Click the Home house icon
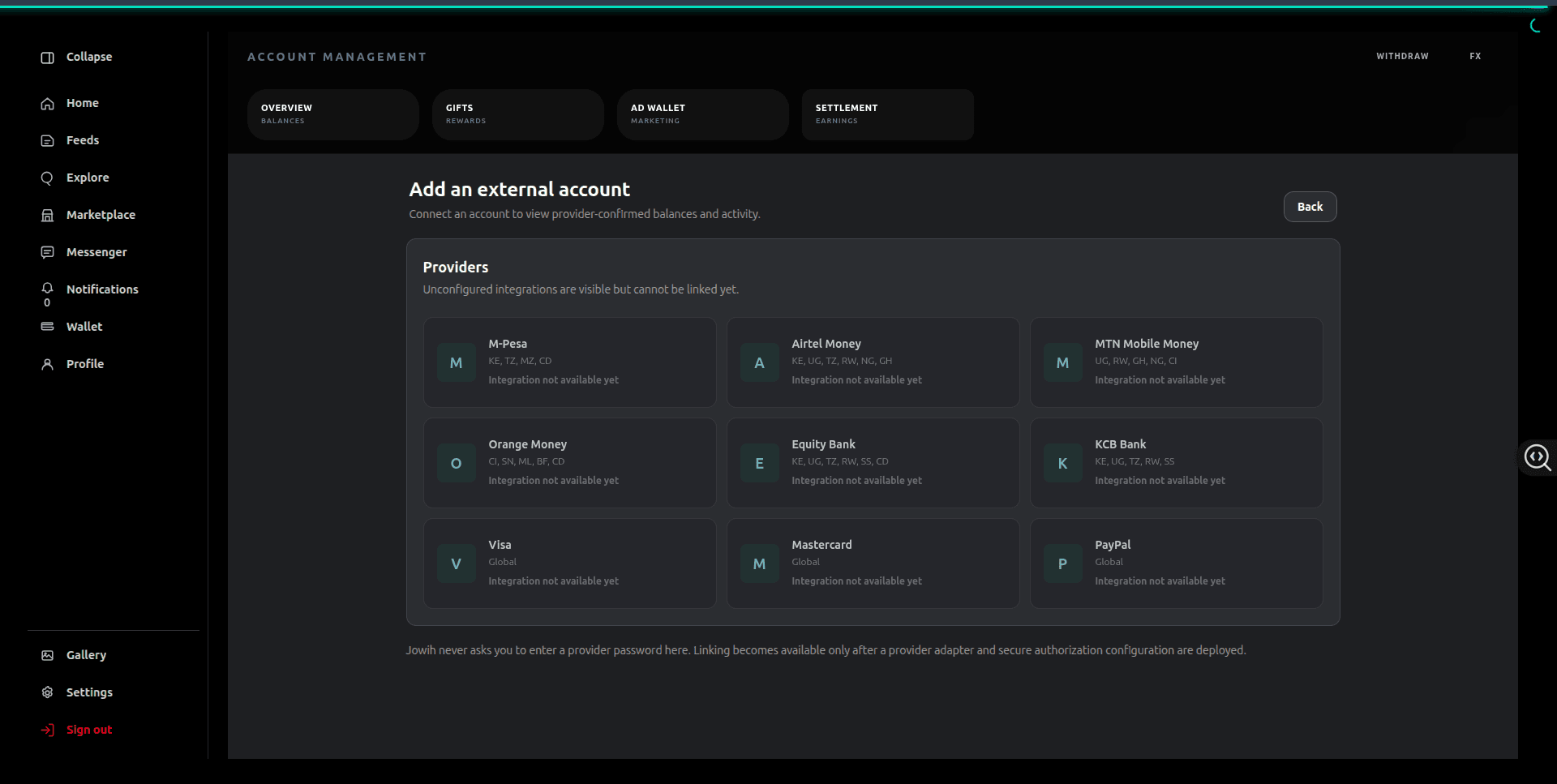Image resolution: width=1557 pixels, height=784 pixels. coord(48,104)
